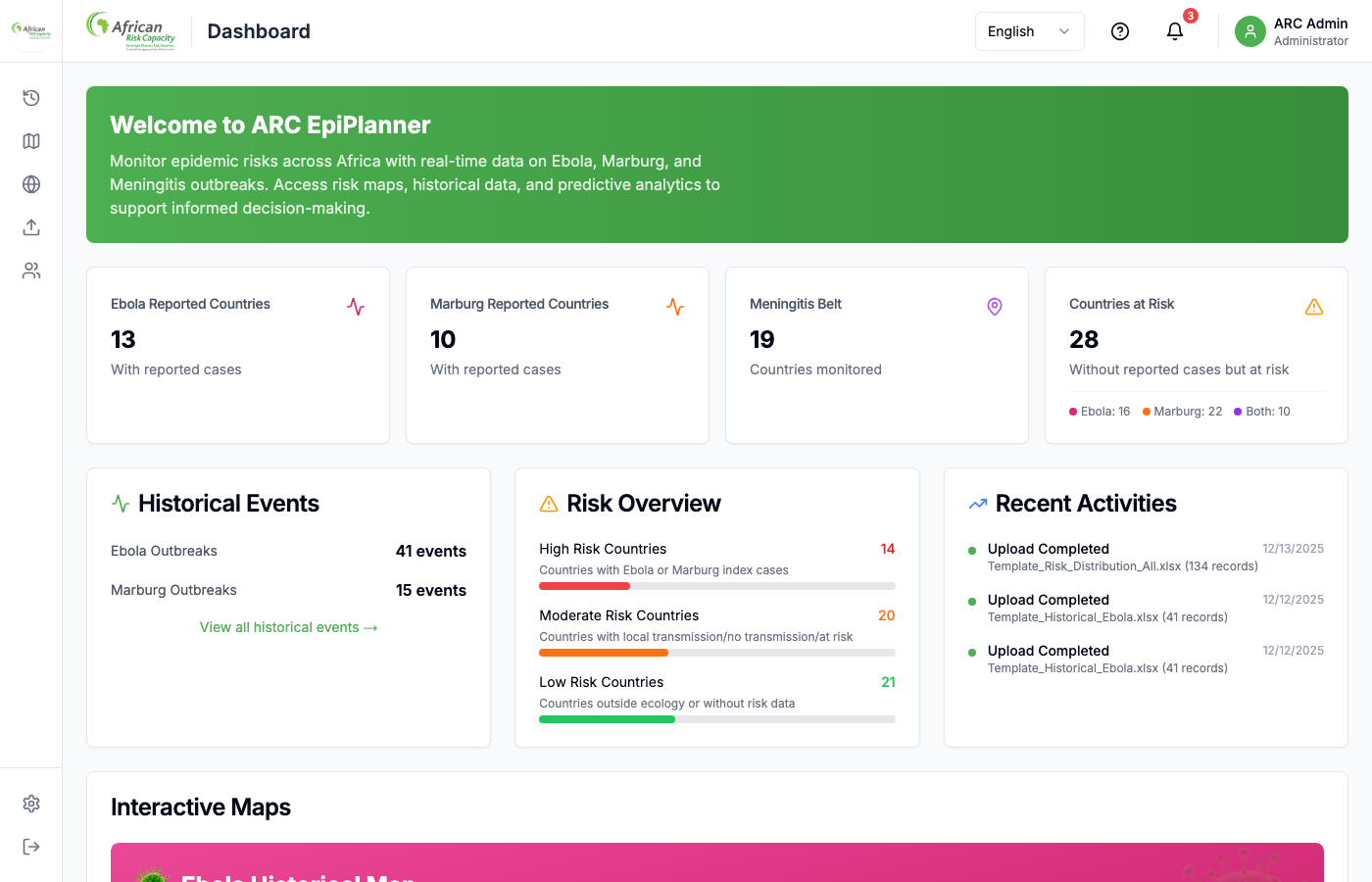Click the Countries at Risk warning icon
Screen dimensions: 1372x882
(1314, 307)
